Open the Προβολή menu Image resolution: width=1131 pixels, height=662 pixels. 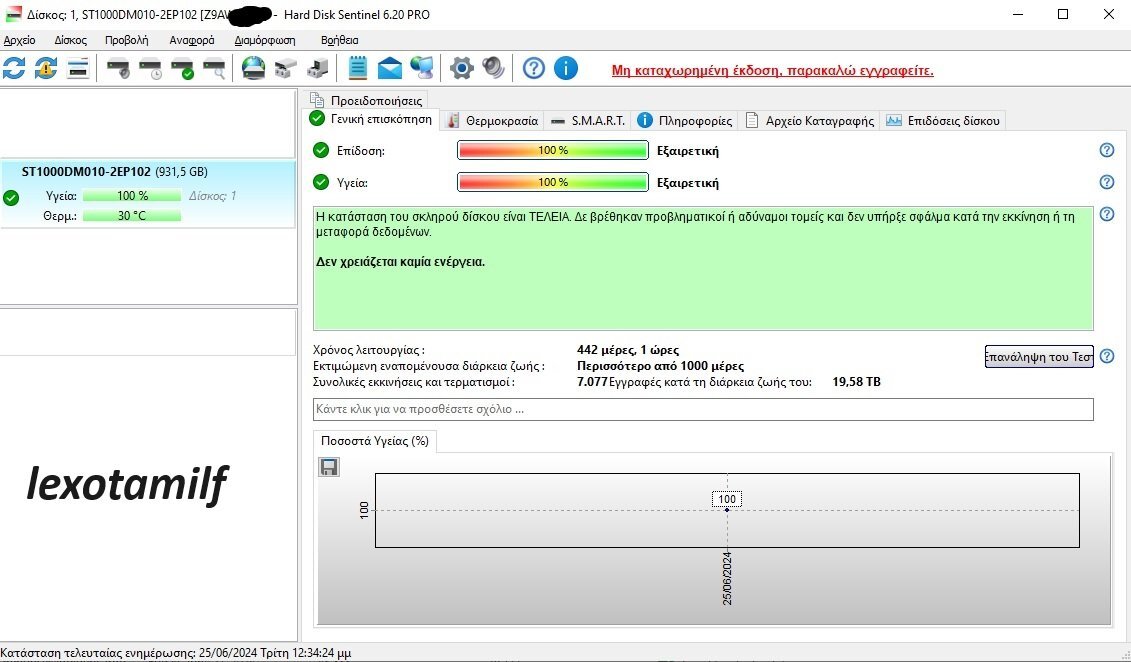pos(126,40)
